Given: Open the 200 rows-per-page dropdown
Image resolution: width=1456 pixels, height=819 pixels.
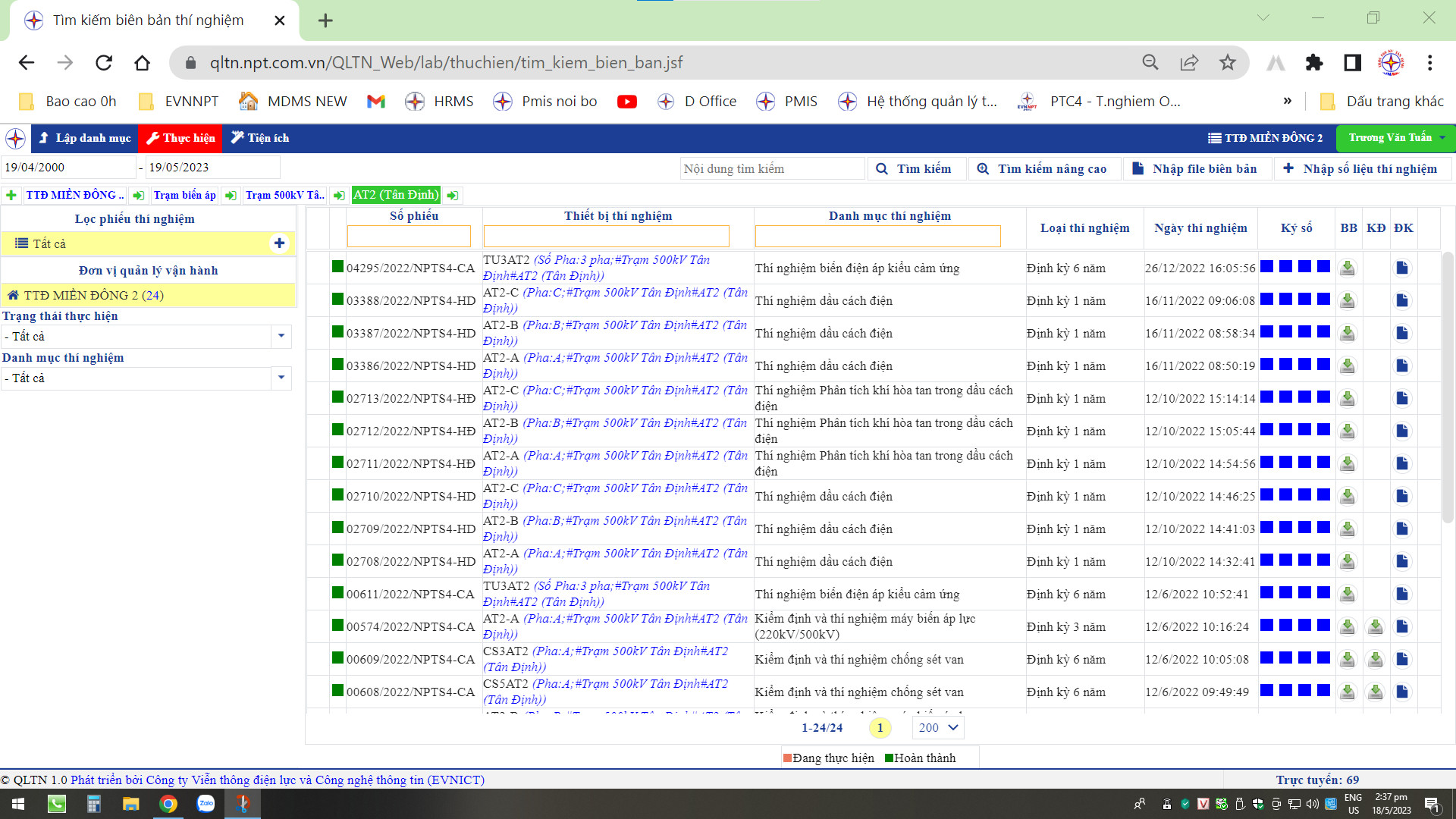Looking at the screenshot, I should (938, 728).
